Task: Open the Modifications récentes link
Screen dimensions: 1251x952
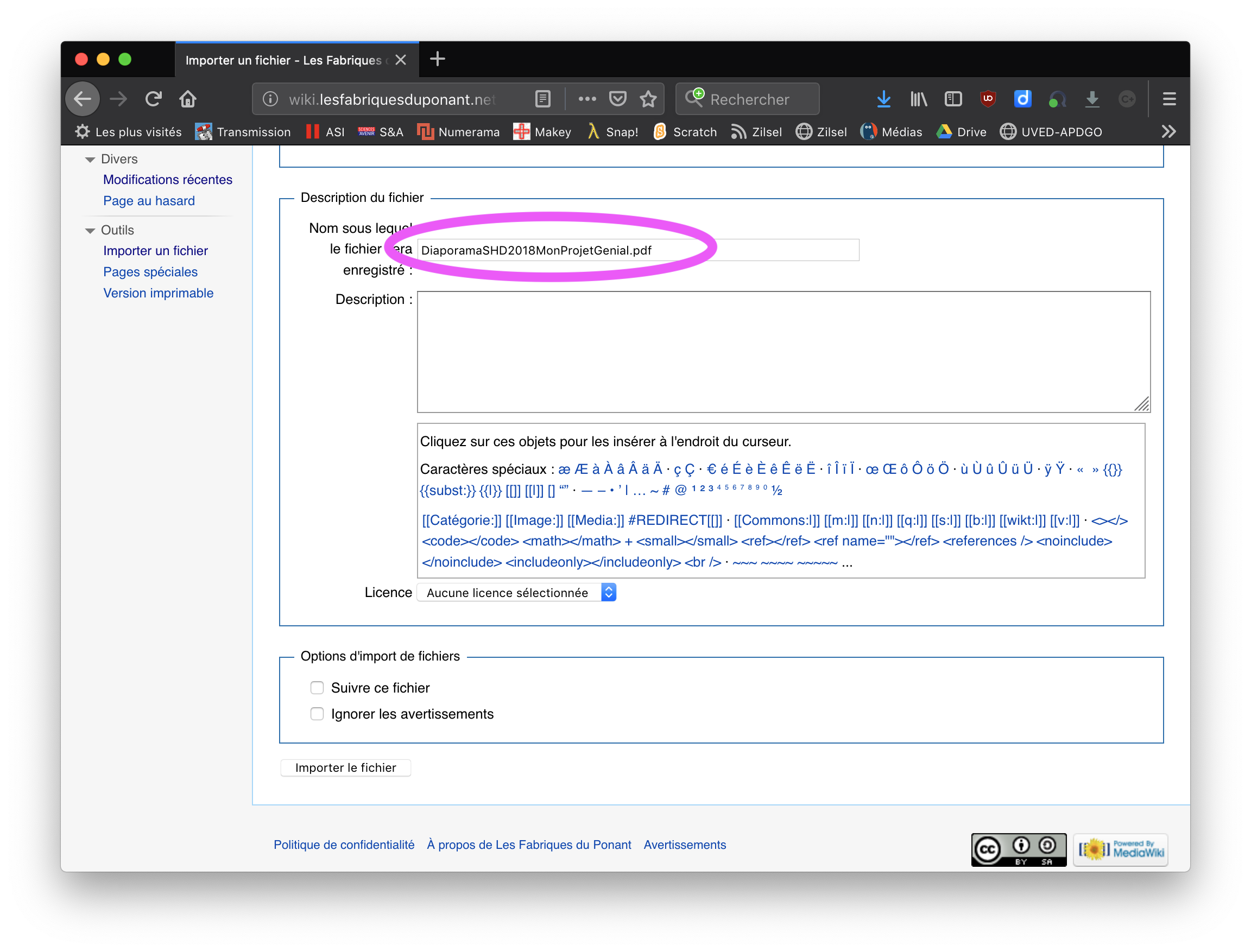Action: pyautogui.click(x=168, y=180)
